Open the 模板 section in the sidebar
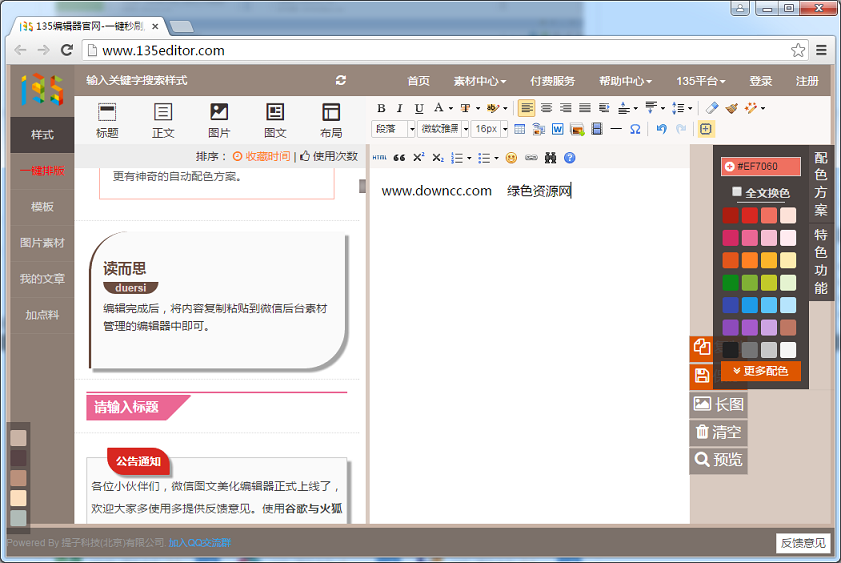Screen dimensions: 841x563 point(42,207)
